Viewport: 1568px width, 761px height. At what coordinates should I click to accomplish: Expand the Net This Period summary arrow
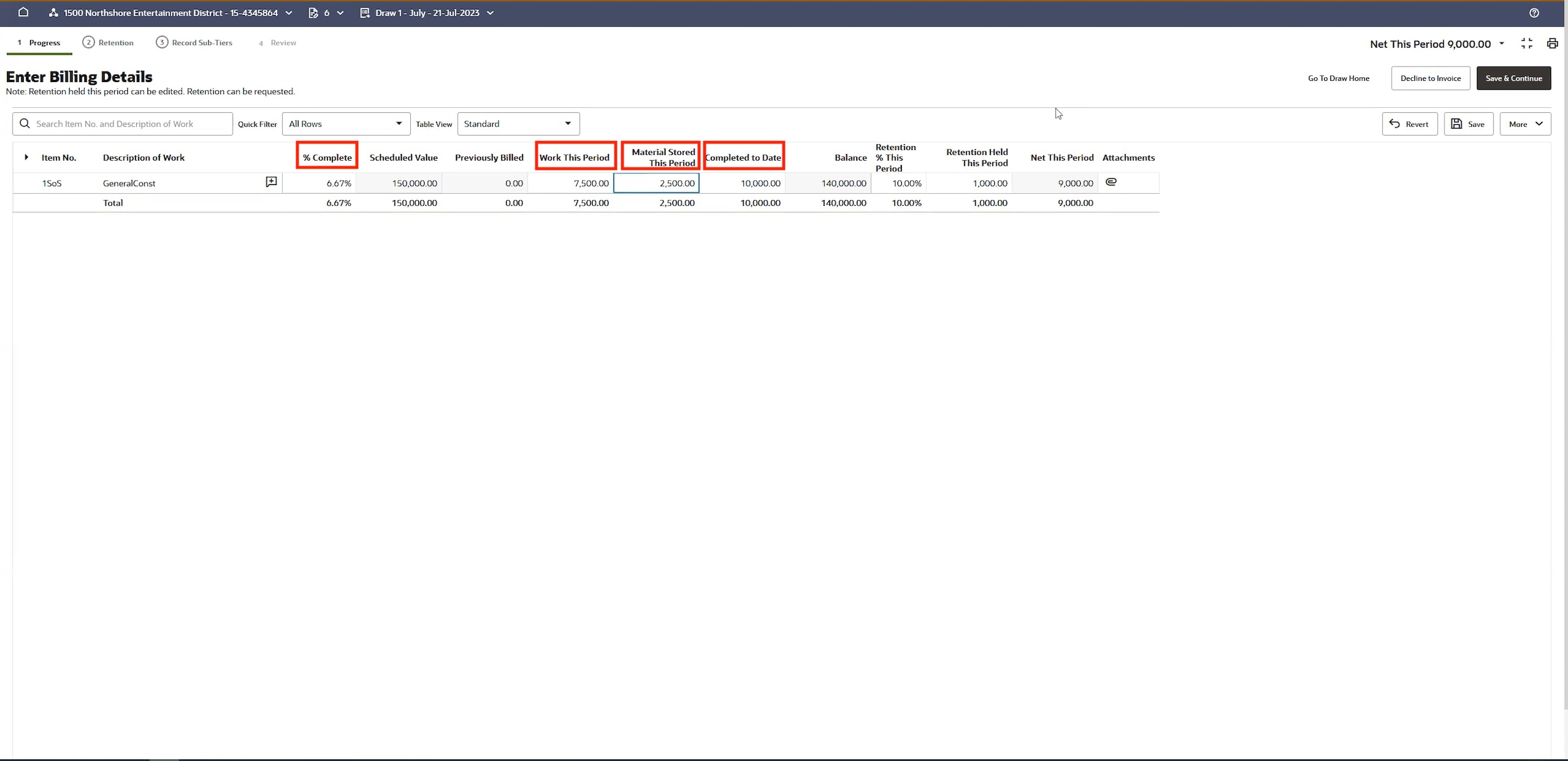click(1502, 44)
